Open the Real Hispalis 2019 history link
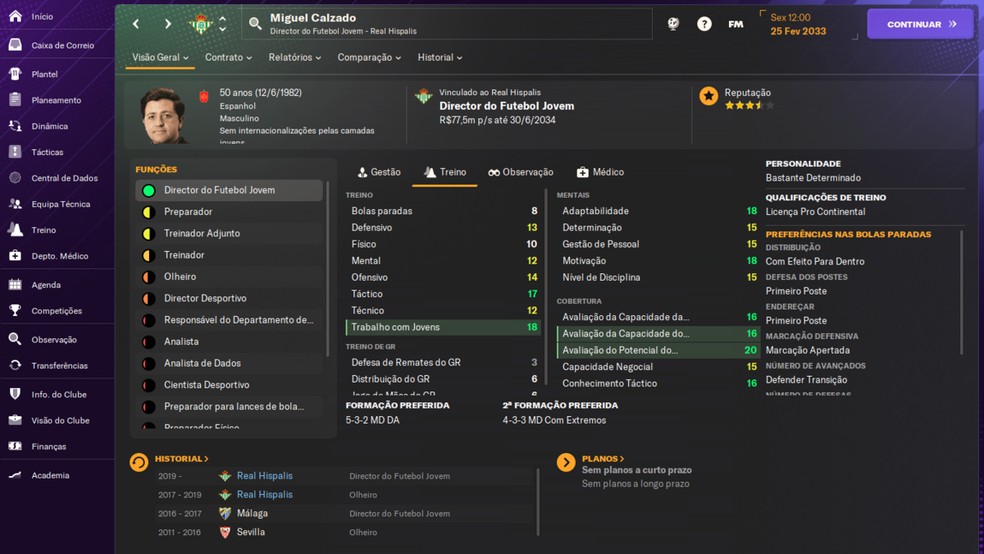The height and width of the screenshot is (554, 984). 264,476
